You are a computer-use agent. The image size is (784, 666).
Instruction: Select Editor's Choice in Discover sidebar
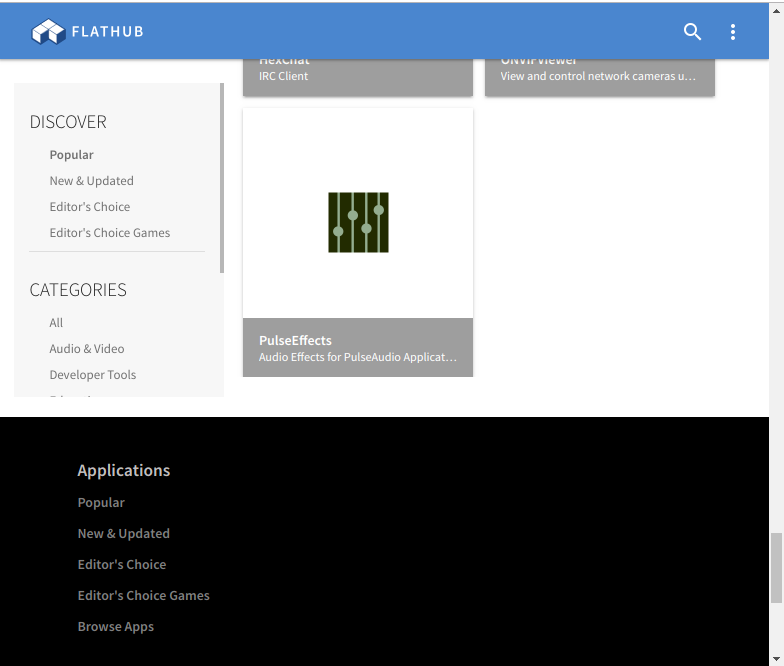point(90,207)
